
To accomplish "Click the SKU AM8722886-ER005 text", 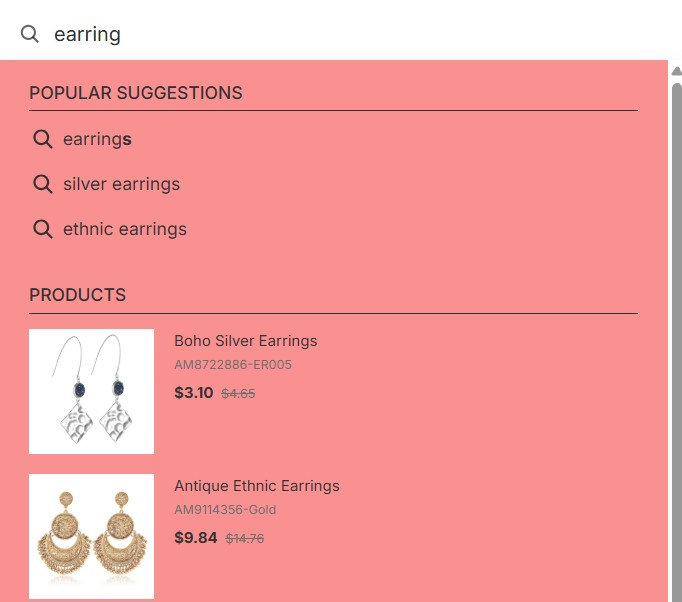I will pos(233,365).
